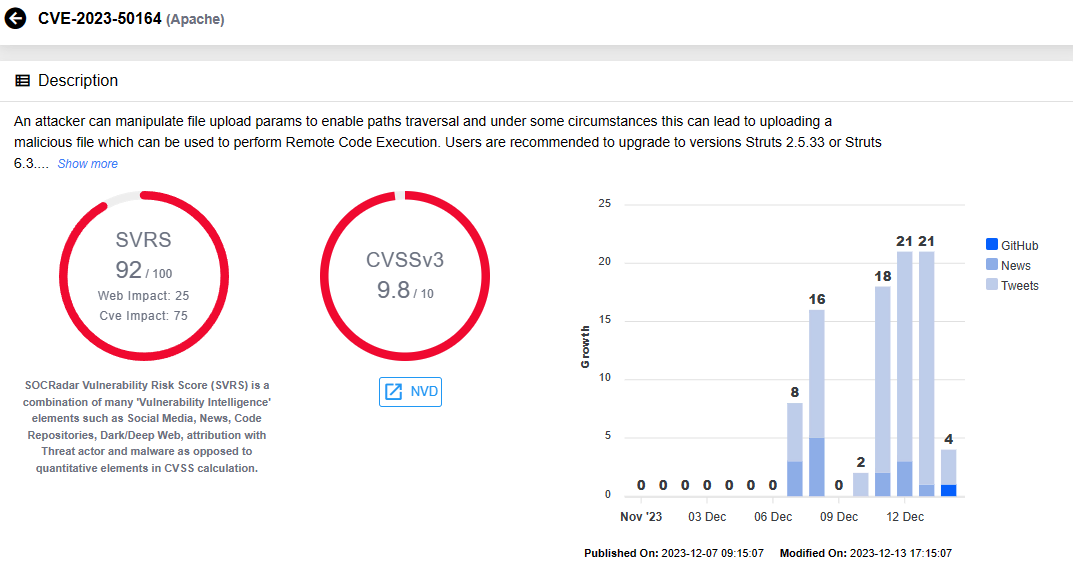Click the Growth axis title

(585, 347)
